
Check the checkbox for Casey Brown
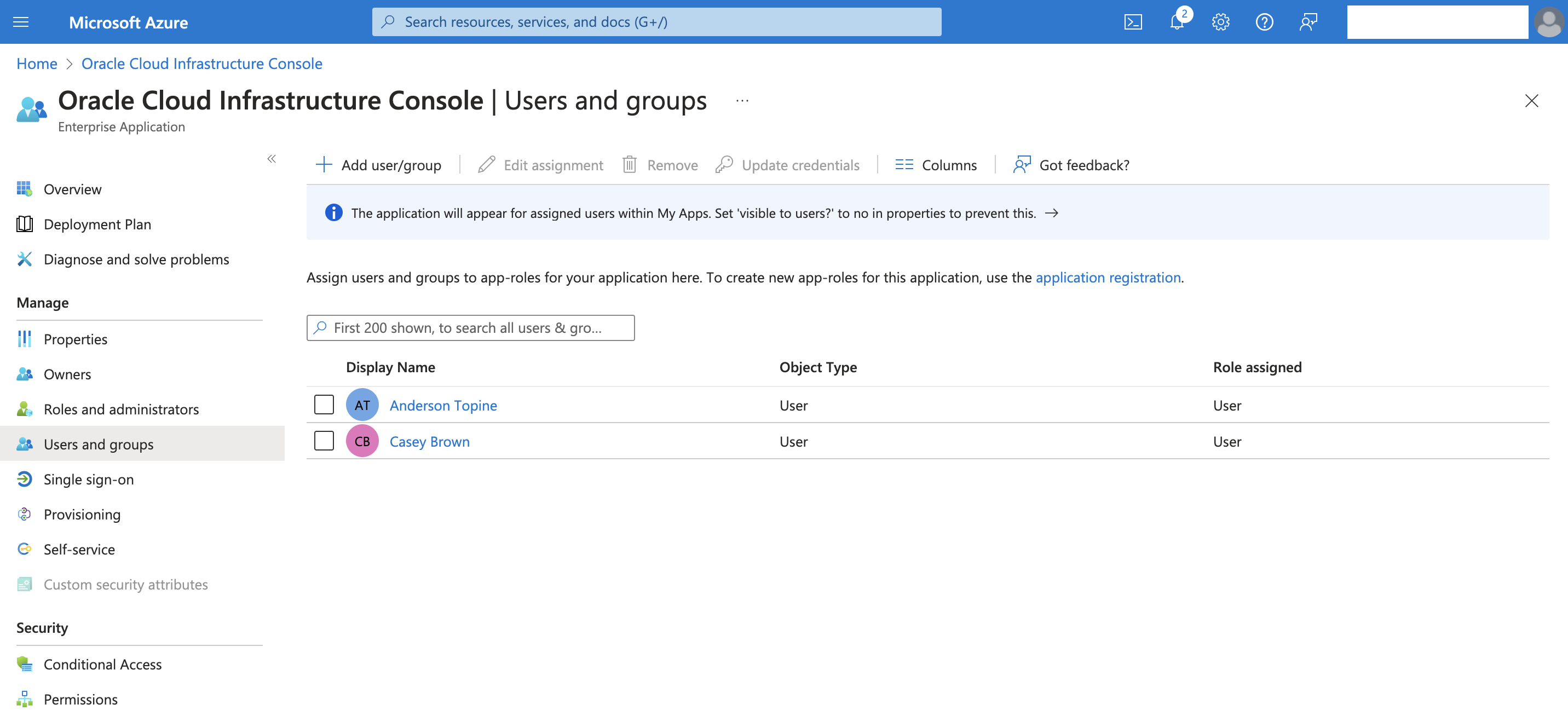(x=323, y=440)
